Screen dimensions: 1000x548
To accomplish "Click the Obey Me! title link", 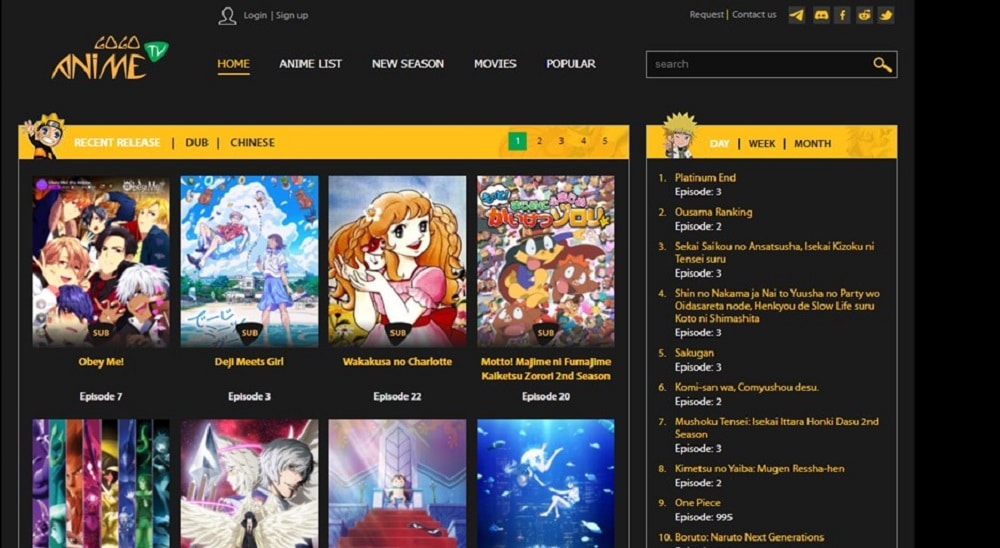I will click(x=101, y=362).
